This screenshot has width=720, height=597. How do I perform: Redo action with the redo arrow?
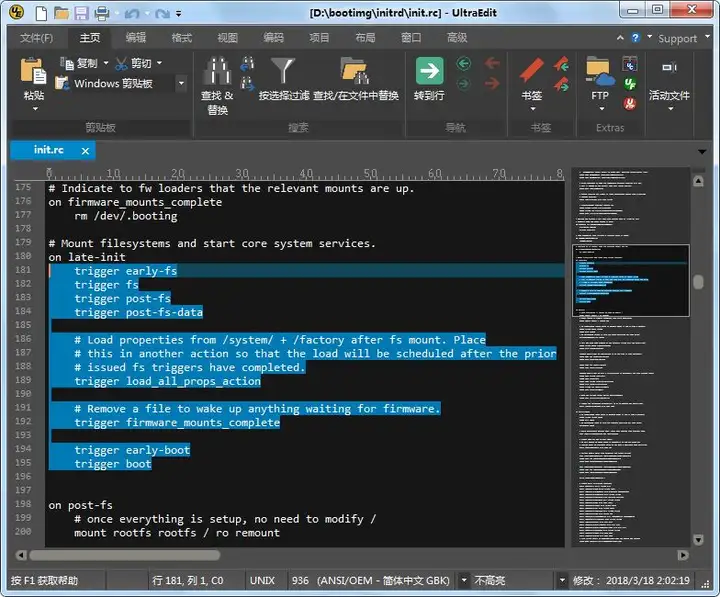162,14
